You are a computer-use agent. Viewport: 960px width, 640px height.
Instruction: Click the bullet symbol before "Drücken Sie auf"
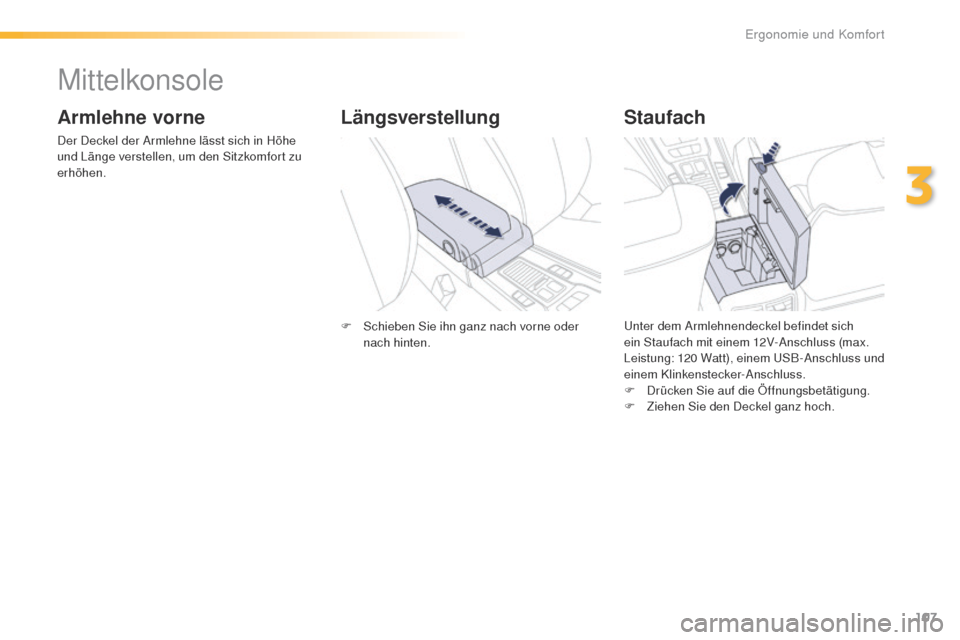click(x=628, y=390)
